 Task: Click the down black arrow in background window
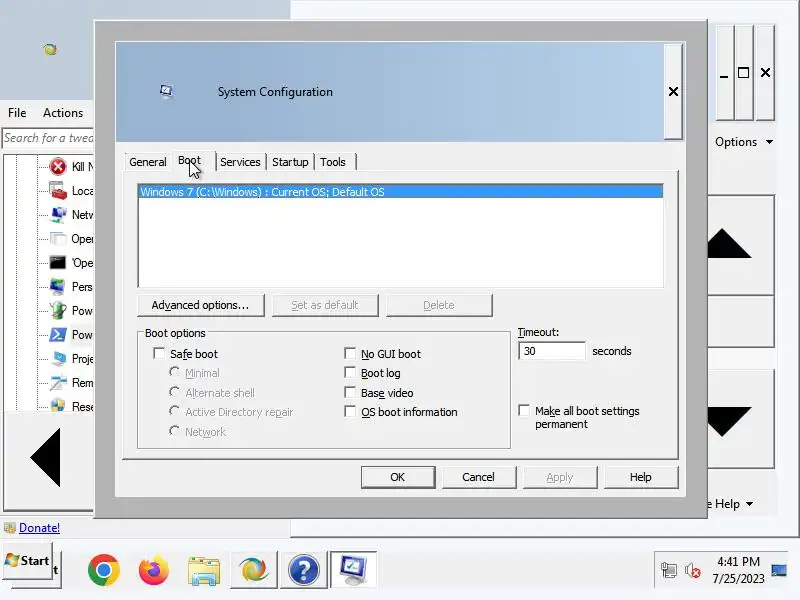pyautogui.click(x=729, y=421)
